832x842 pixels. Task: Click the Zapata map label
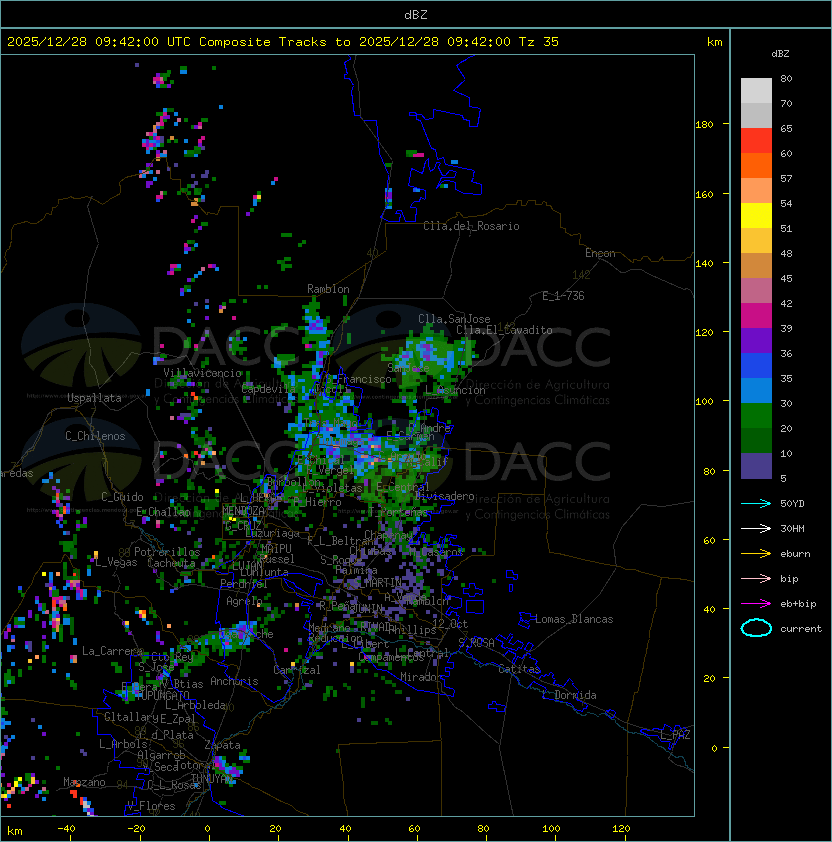[222, 745]
